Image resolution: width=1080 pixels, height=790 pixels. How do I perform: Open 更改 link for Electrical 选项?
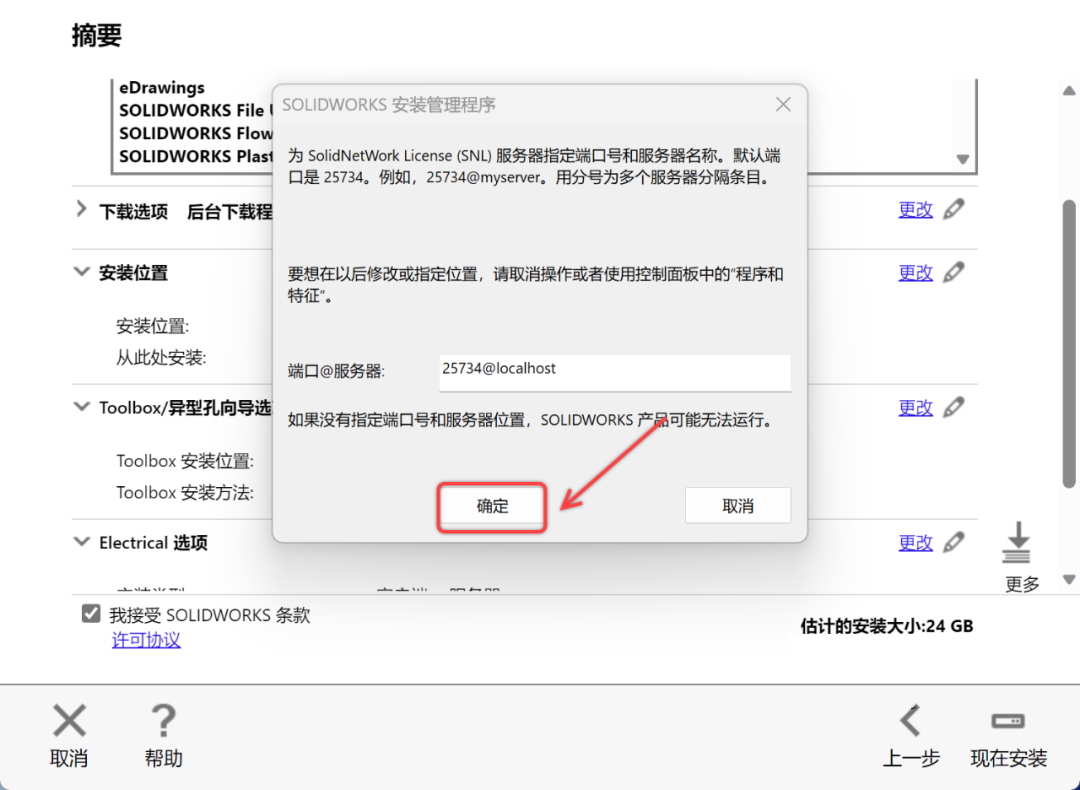point(915,543)
